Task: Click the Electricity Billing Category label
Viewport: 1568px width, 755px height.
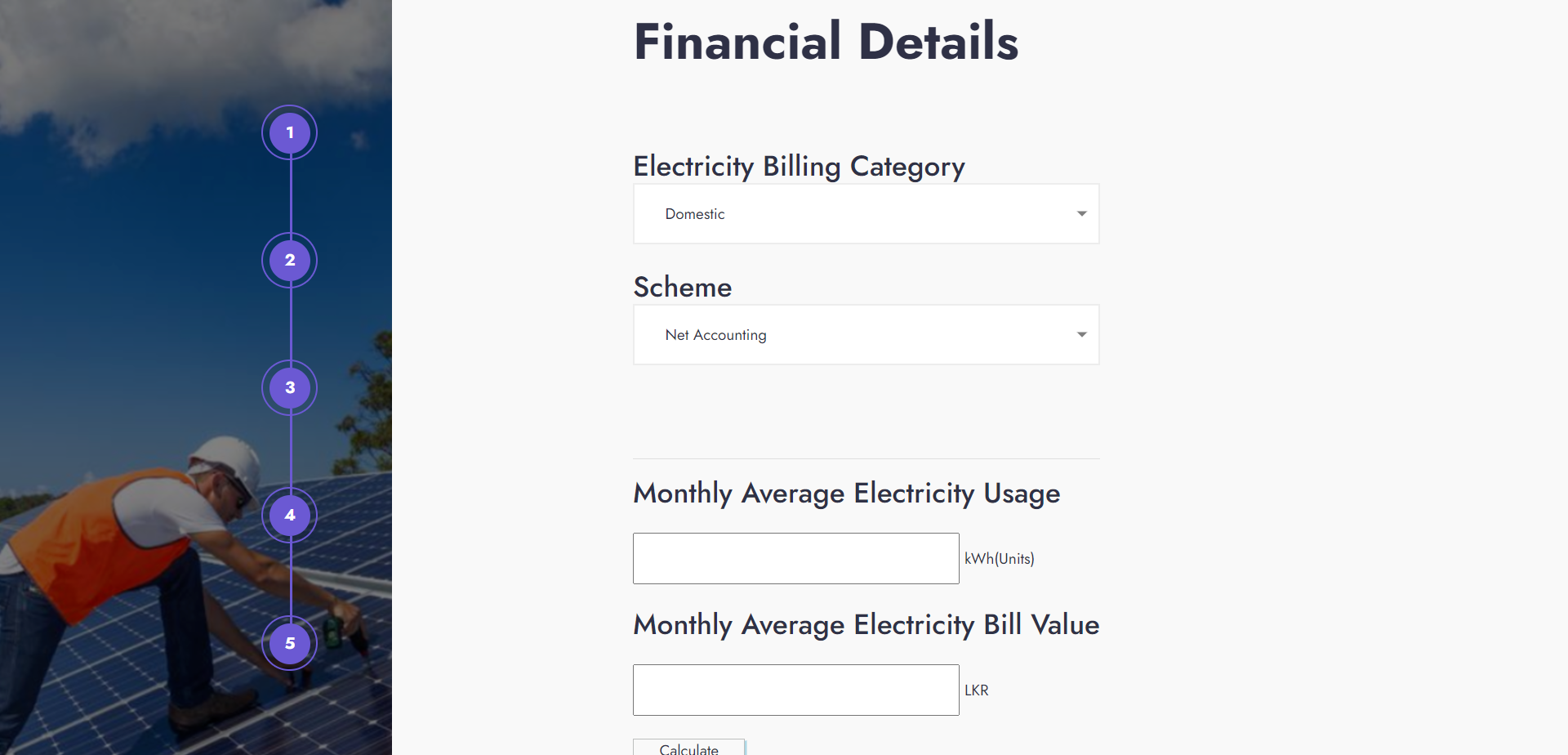Action: pos(800,167)
